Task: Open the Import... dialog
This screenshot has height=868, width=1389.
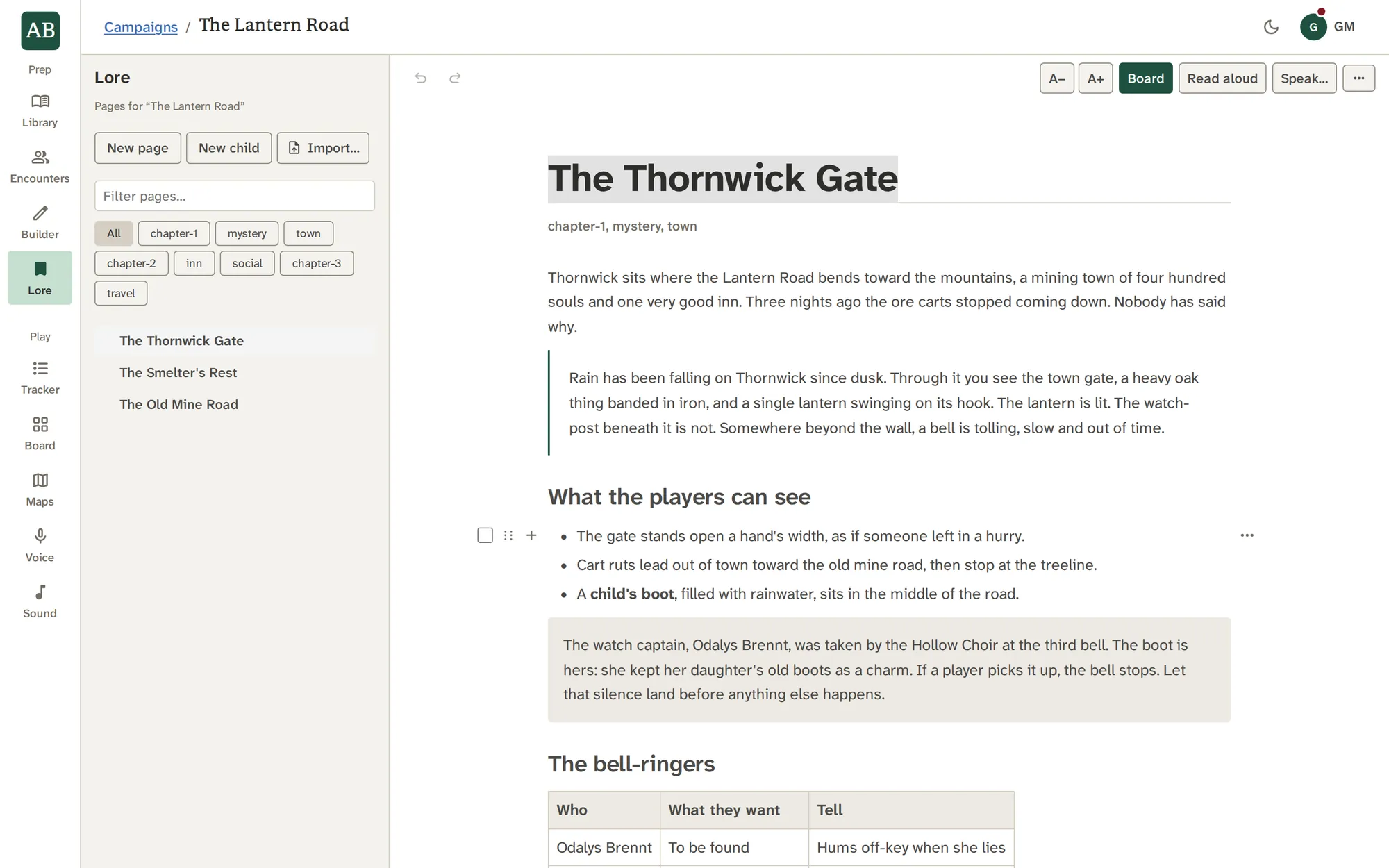Action: [x=323, y=148]
